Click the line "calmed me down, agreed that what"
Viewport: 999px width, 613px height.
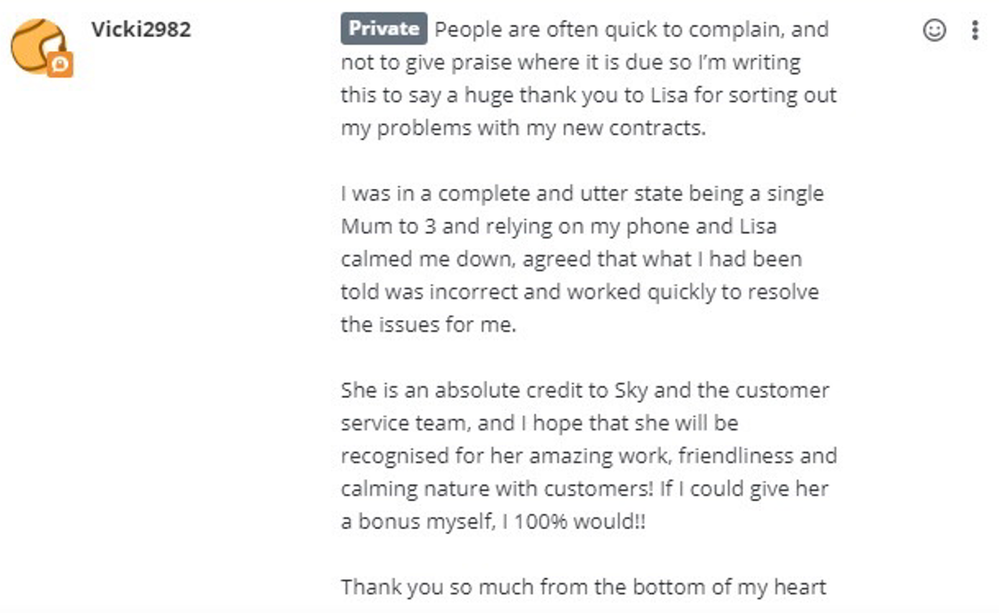click(x=571, y=259)
